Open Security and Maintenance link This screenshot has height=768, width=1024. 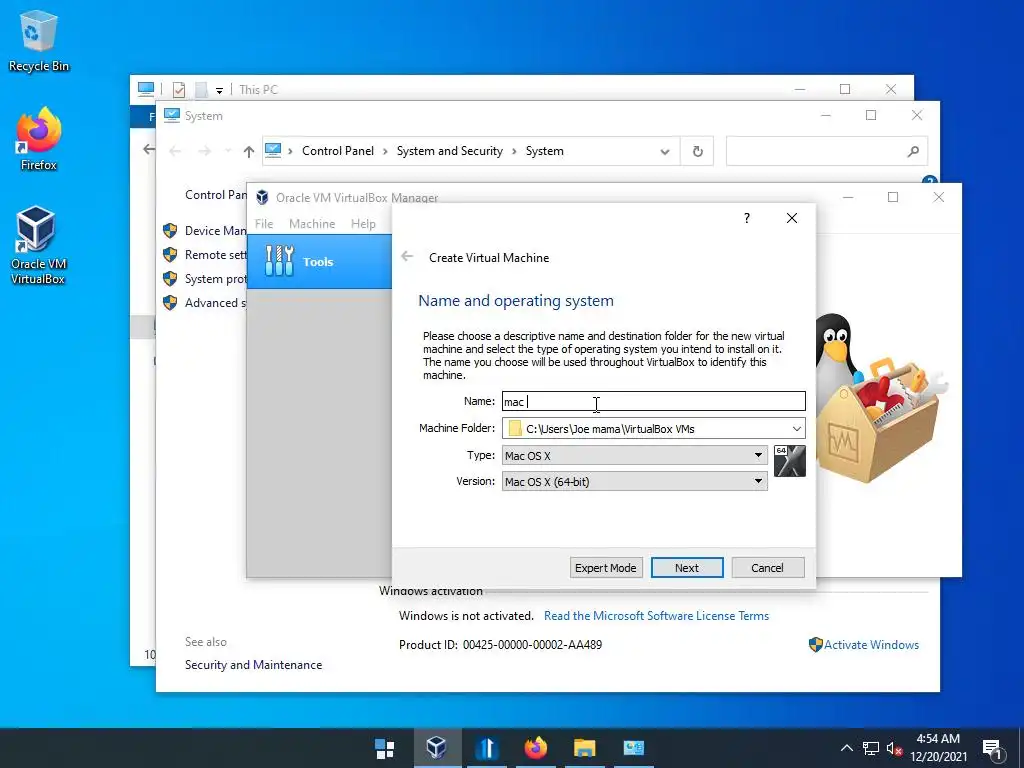253,665
